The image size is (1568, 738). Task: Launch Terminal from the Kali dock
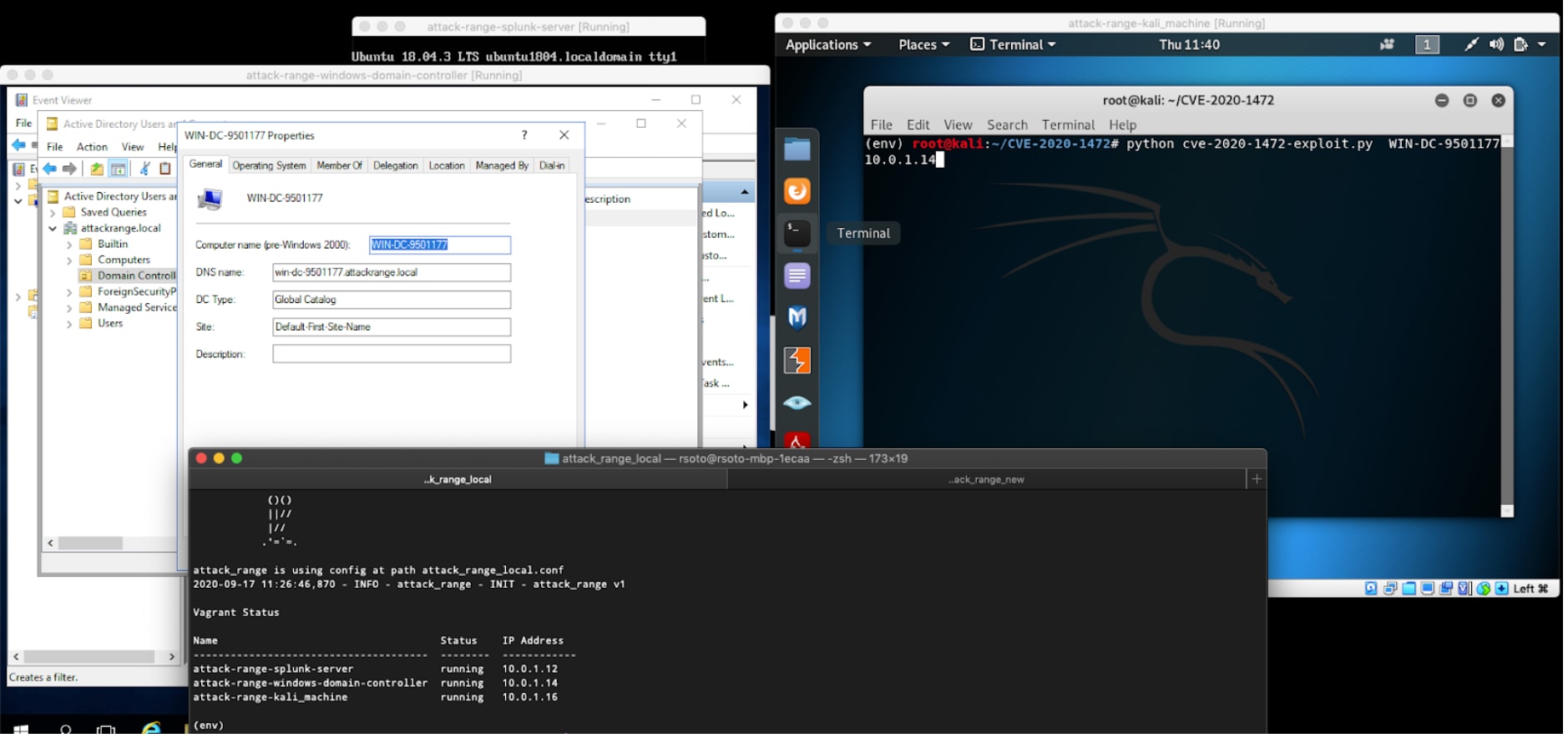tap(797, 233)
